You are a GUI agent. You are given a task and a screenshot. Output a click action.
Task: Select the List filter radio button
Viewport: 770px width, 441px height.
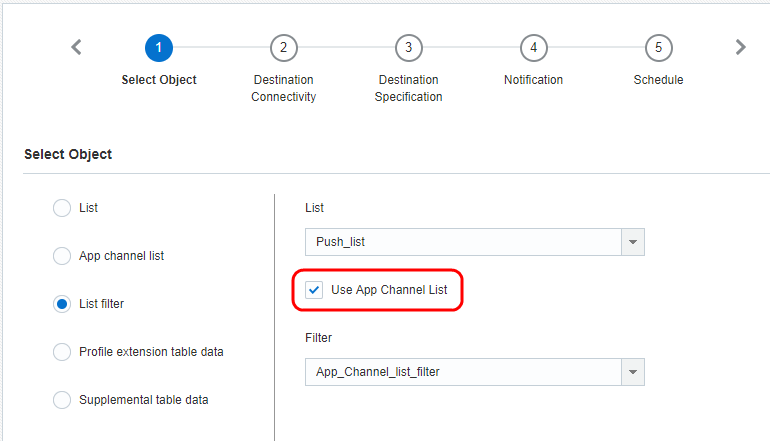61,304
